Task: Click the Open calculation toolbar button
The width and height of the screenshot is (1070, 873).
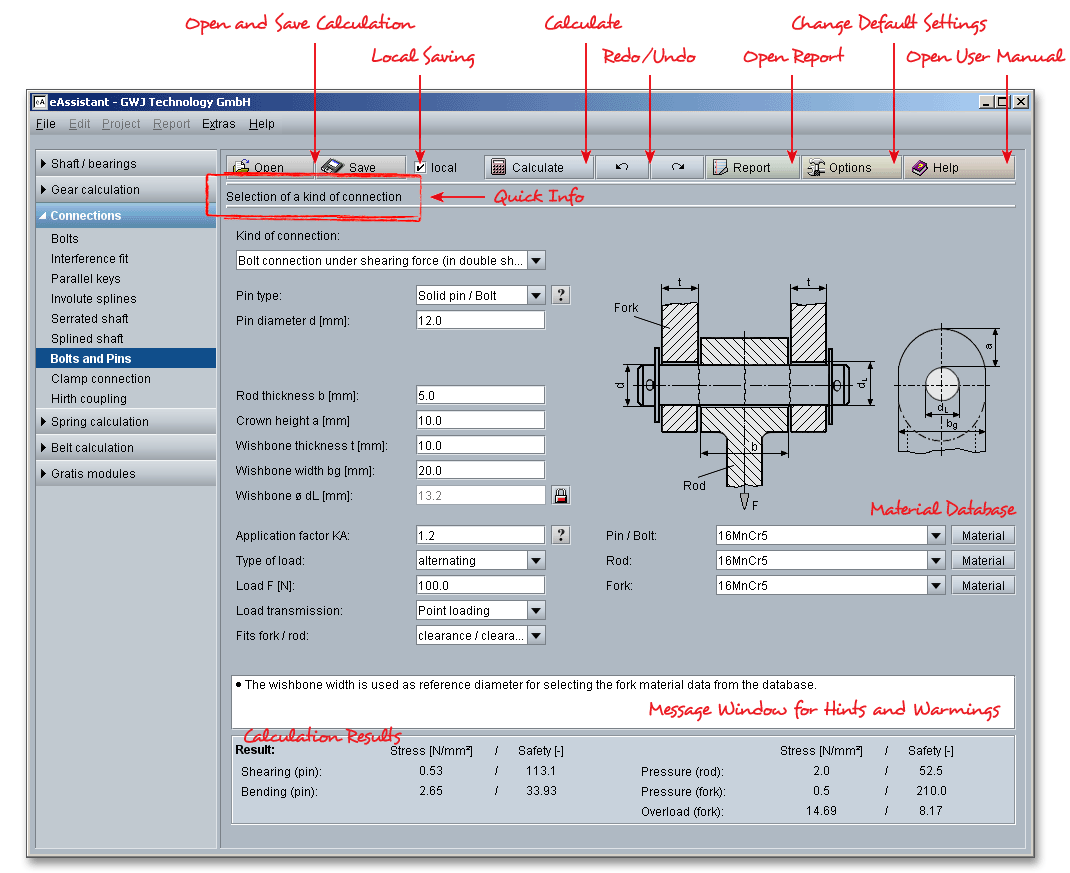Action: point(268,167)
